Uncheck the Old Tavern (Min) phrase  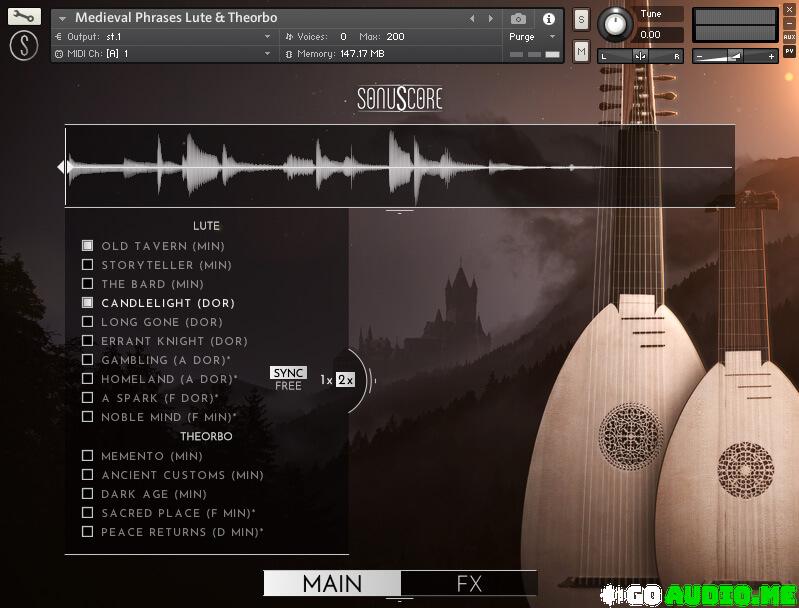pyautogui.click(x=88, y=246)
